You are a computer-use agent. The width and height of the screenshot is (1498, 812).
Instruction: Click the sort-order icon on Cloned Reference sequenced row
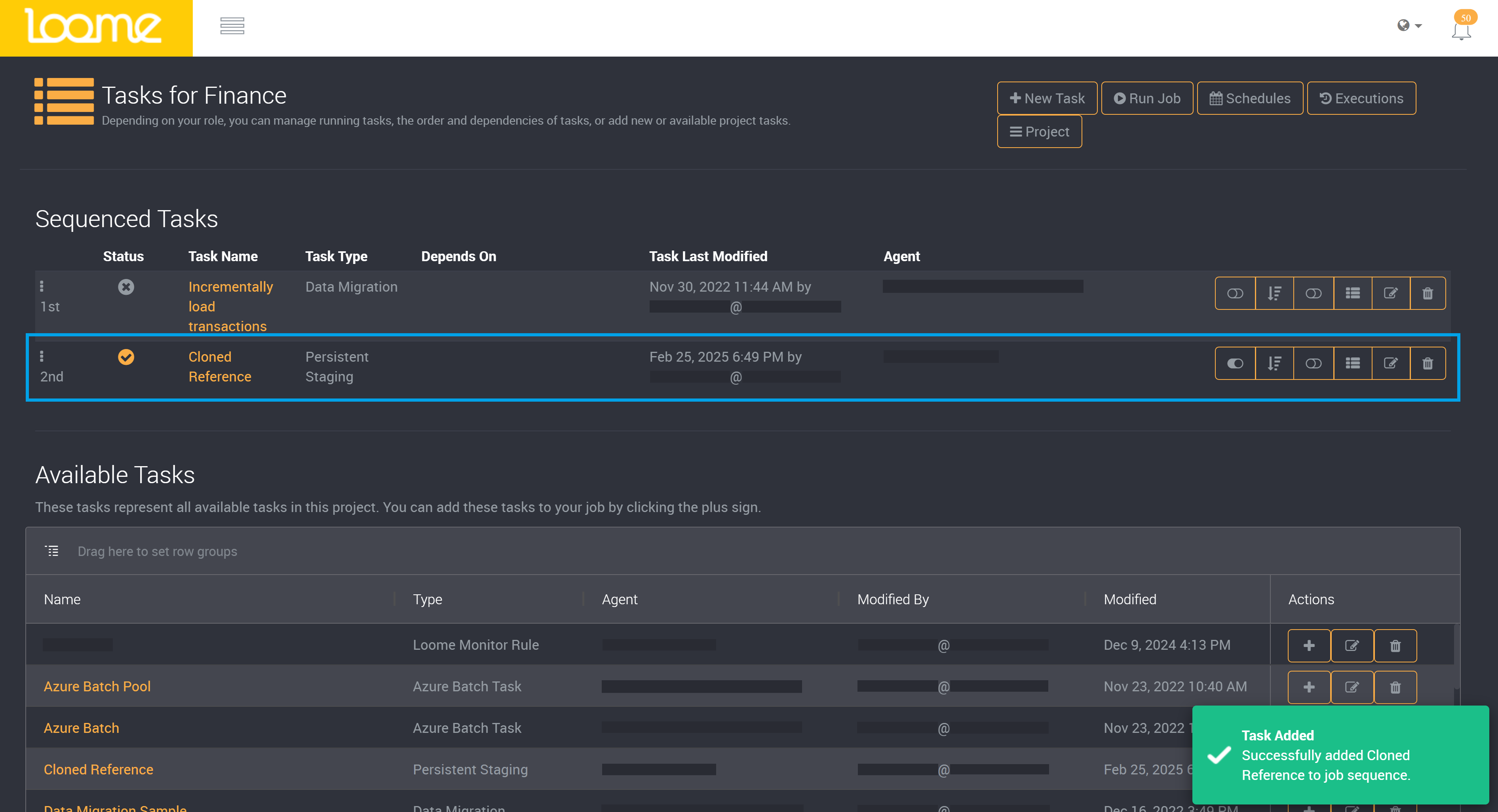(1275, 363)
